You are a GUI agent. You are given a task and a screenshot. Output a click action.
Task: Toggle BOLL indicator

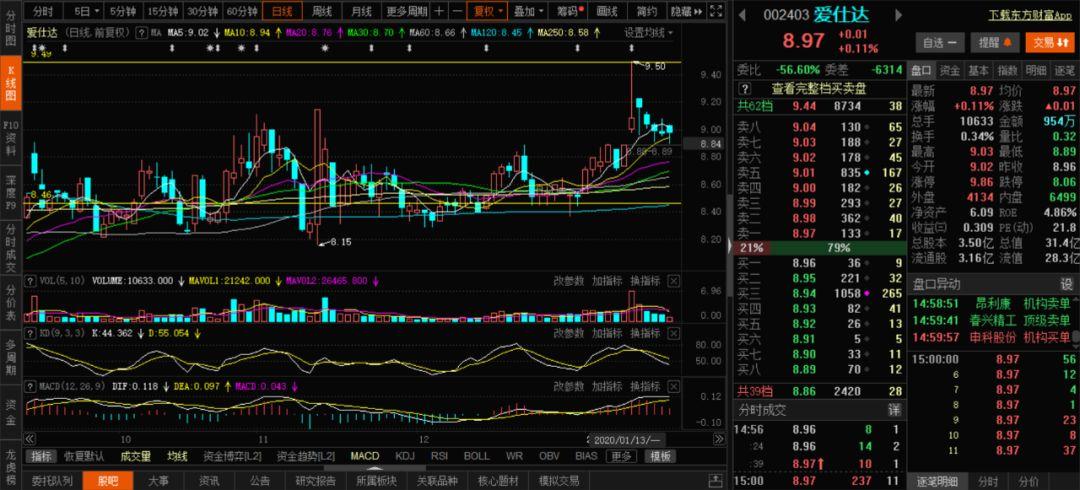[x=477, y=456]
